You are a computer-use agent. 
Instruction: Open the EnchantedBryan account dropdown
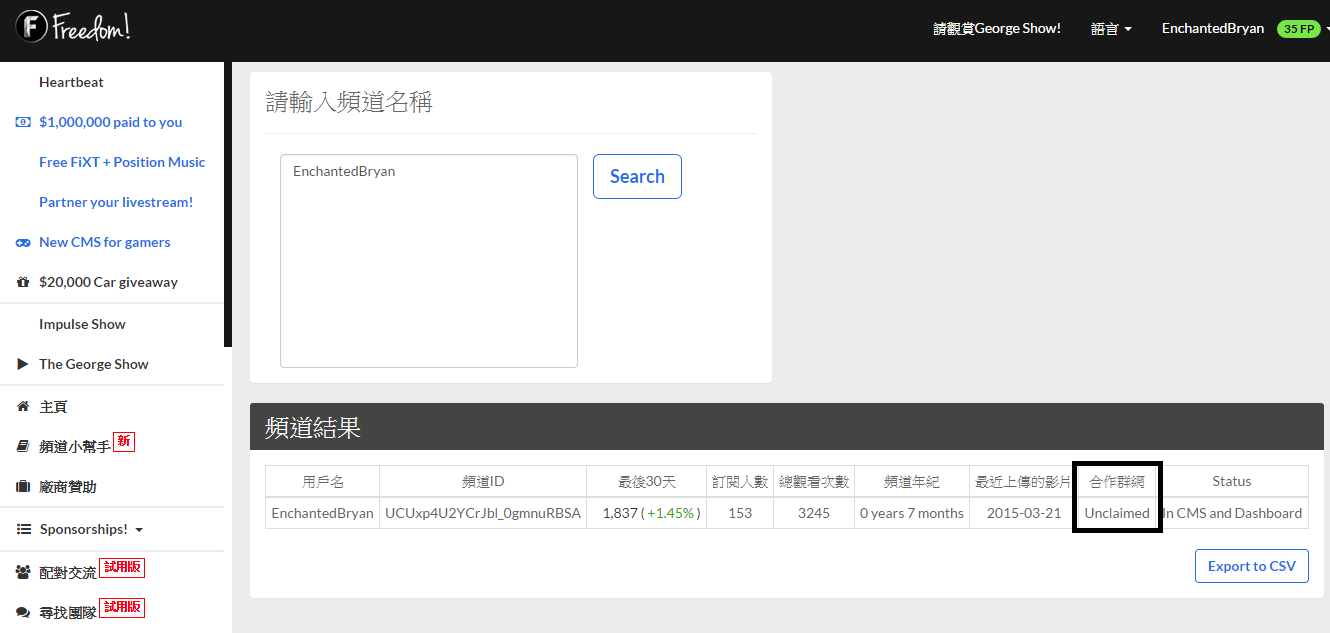pos(1212,29)
